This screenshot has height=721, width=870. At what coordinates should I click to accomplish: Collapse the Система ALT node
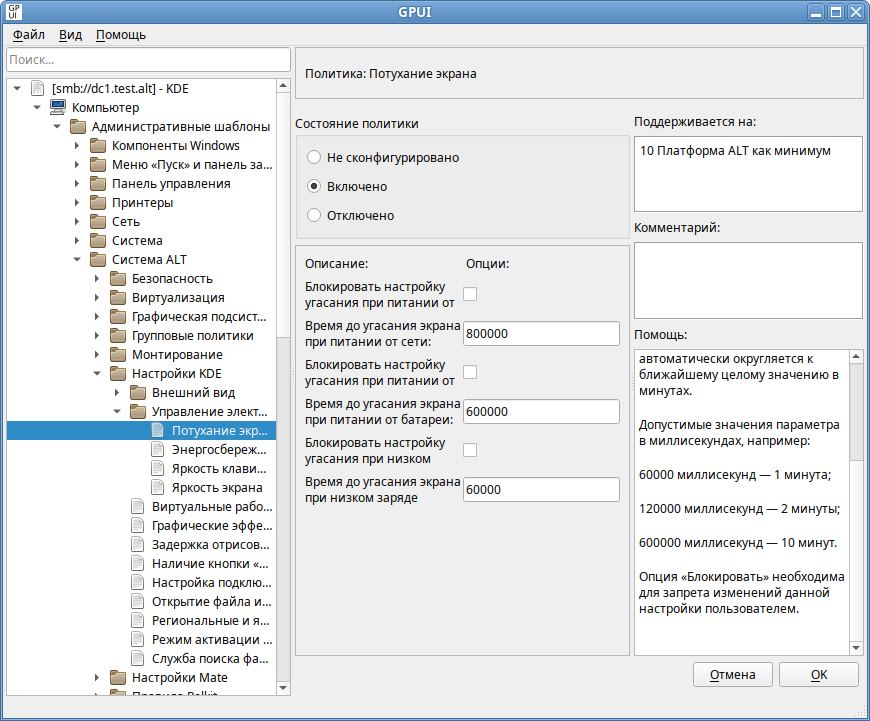point(77,259)
